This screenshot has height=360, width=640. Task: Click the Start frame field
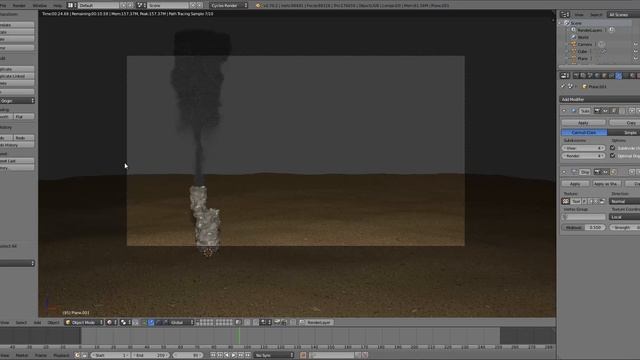tap(110, 355)
